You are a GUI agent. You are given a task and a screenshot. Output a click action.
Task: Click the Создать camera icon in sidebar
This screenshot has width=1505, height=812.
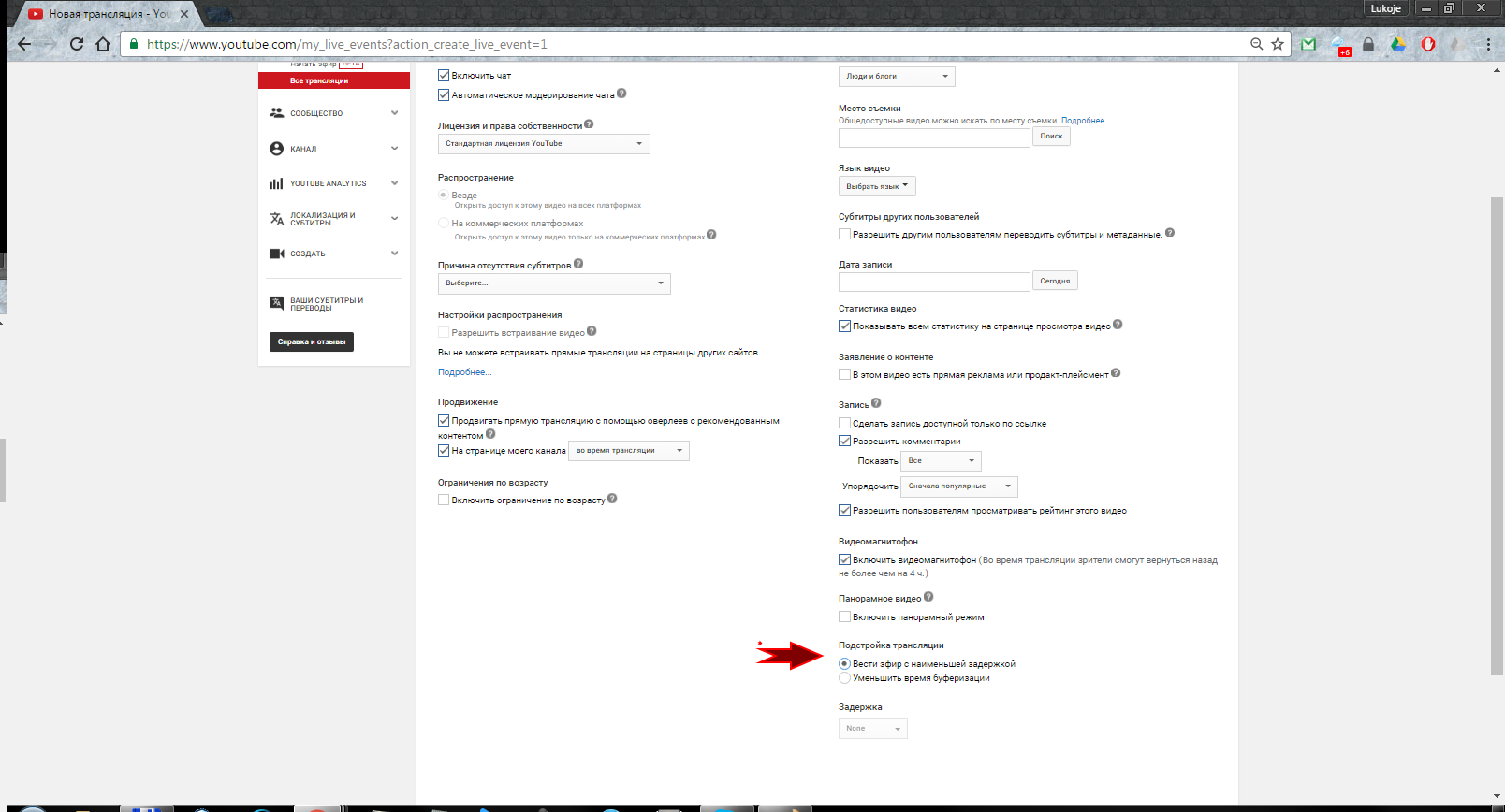coord(276,254)
